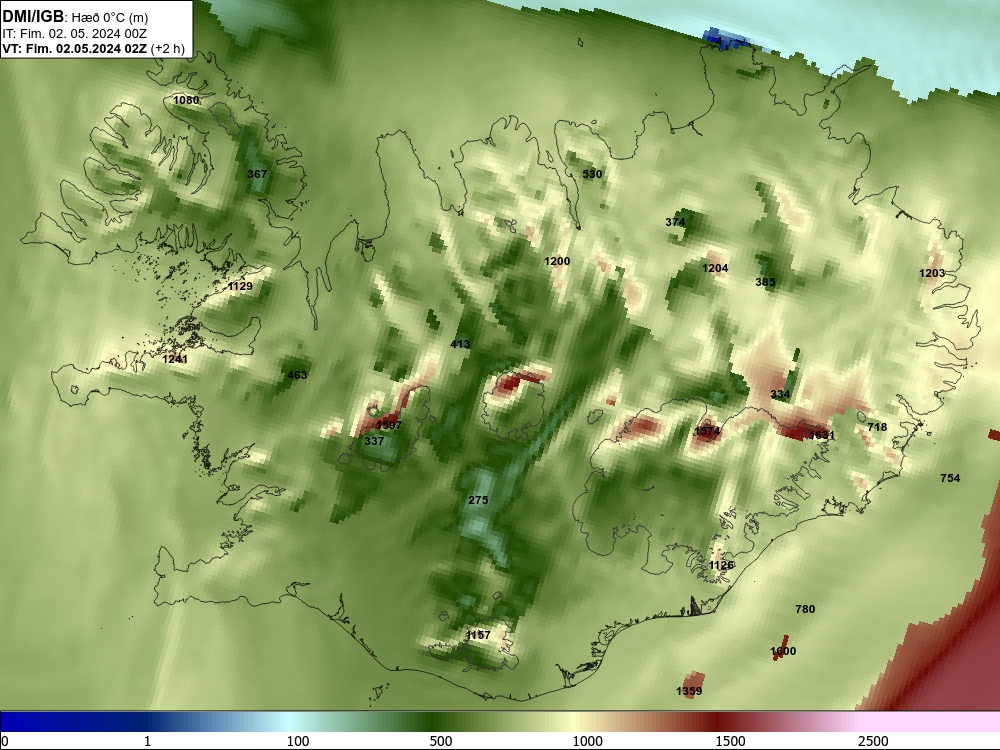Select the 'IT: Fim. 02. 05. 2024 00Z' line
Screen dimensions: 1000x750
point(74,33)
